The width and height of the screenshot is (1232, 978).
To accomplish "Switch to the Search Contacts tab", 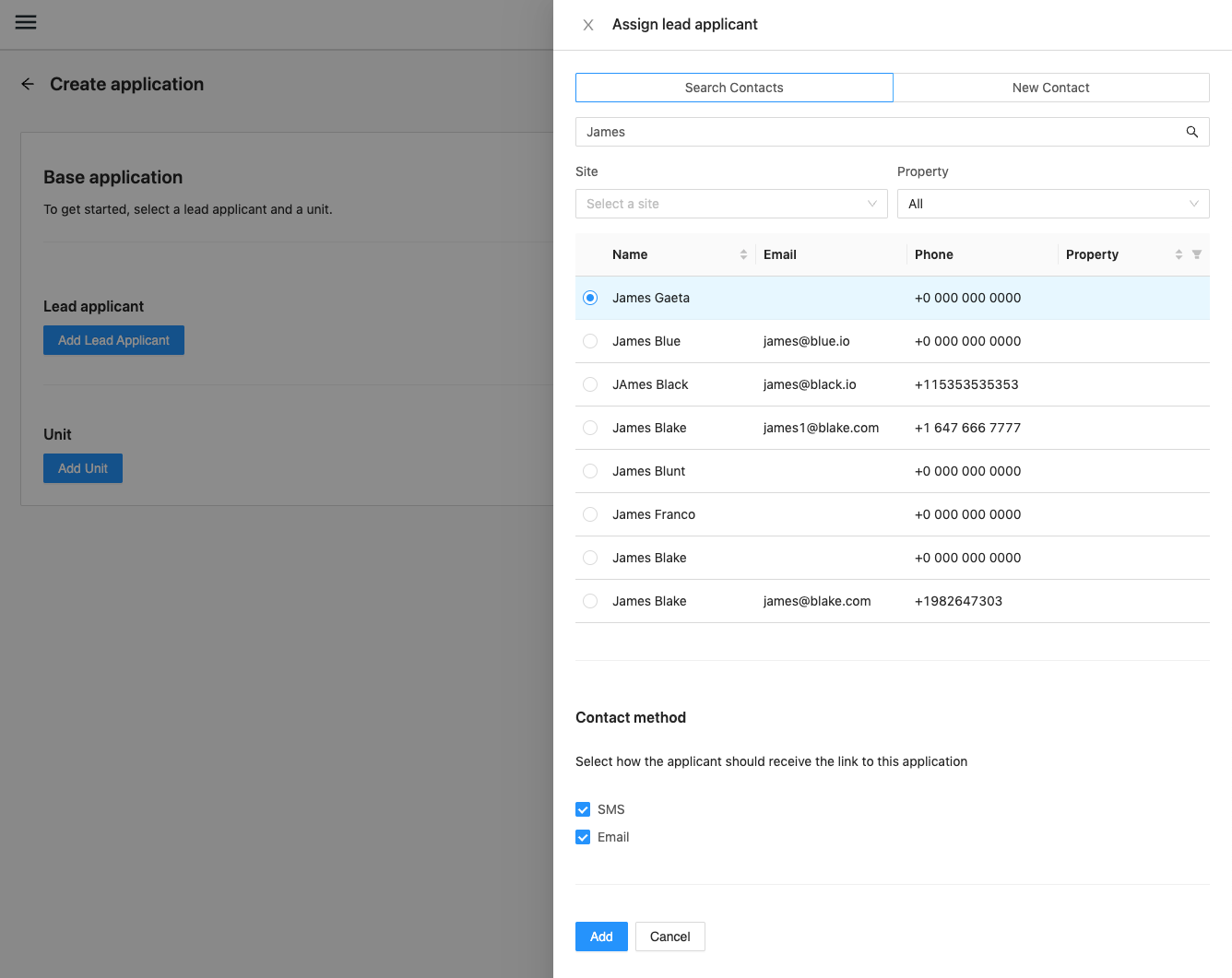I will pos(734,88).
